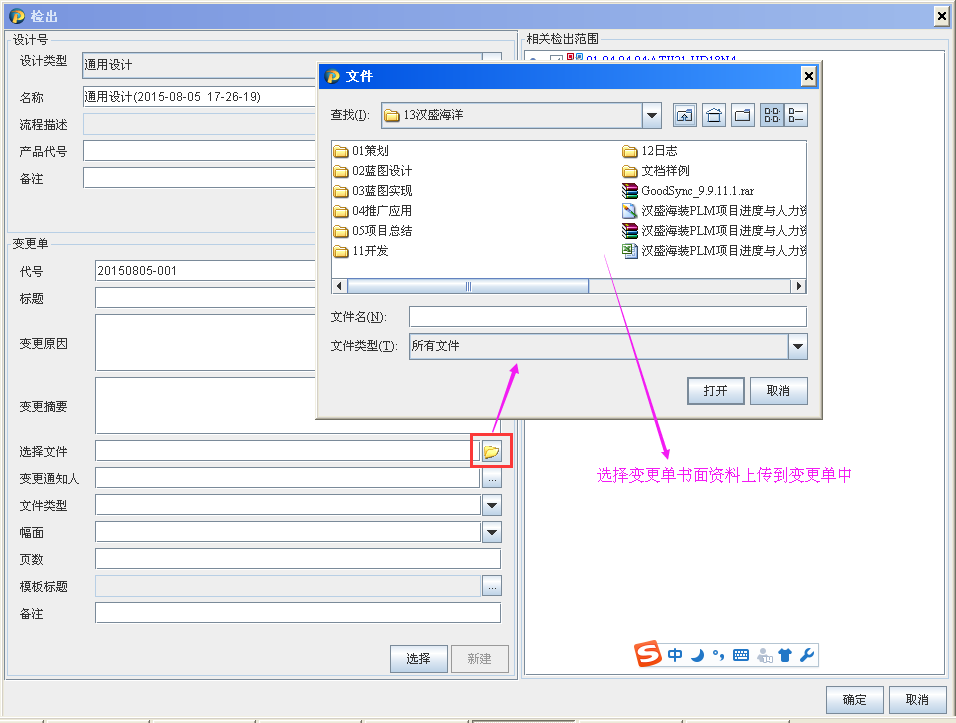The width and height of the screenshot is (956, 723).
Task: Expand the 查找 folder location dropdown
Action: 652,115
